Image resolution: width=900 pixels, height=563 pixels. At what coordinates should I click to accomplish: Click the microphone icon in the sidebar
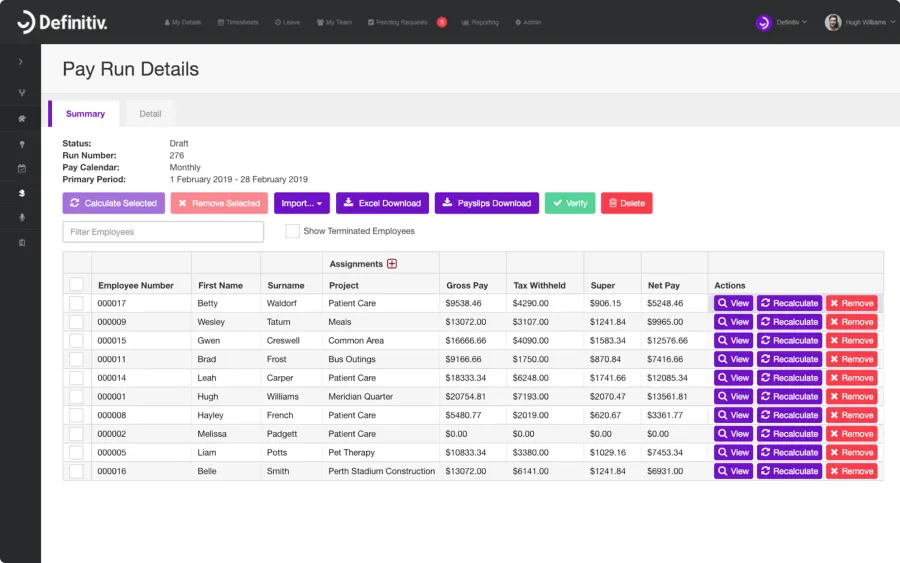pos(22,218)
